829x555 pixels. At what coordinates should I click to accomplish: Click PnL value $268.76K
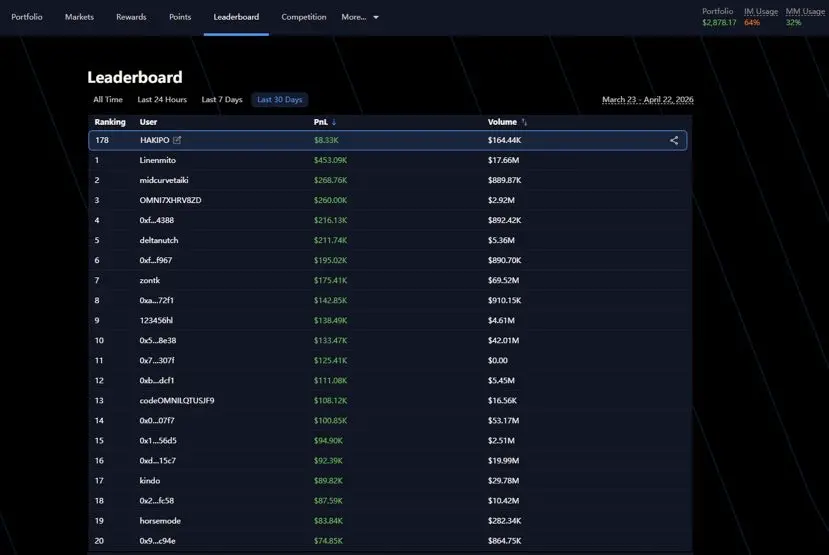(x=330, y=180)
